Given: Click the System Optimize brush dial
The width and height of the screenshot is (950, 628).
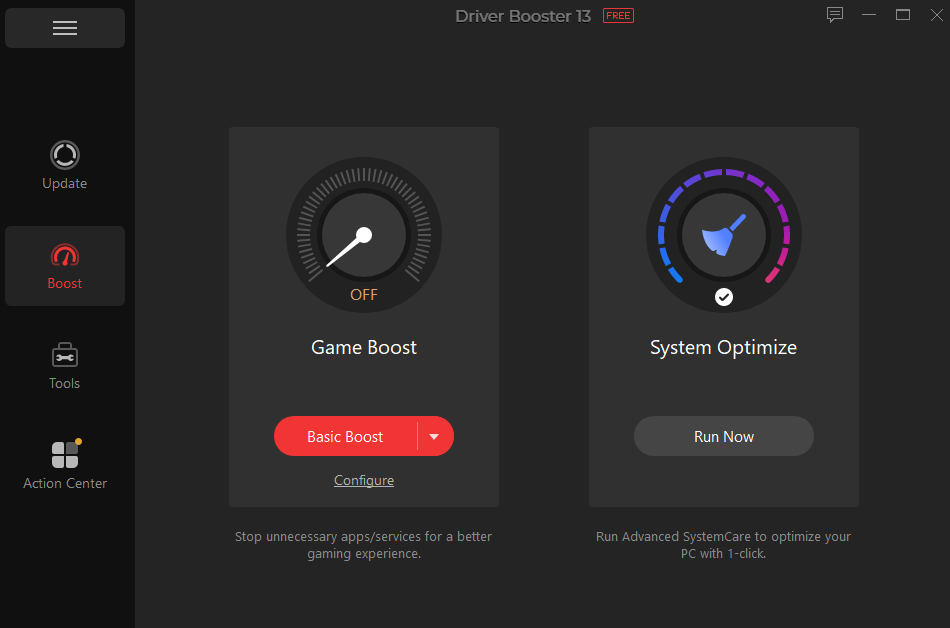Looking at the screenshot, I should coord(723,235).
